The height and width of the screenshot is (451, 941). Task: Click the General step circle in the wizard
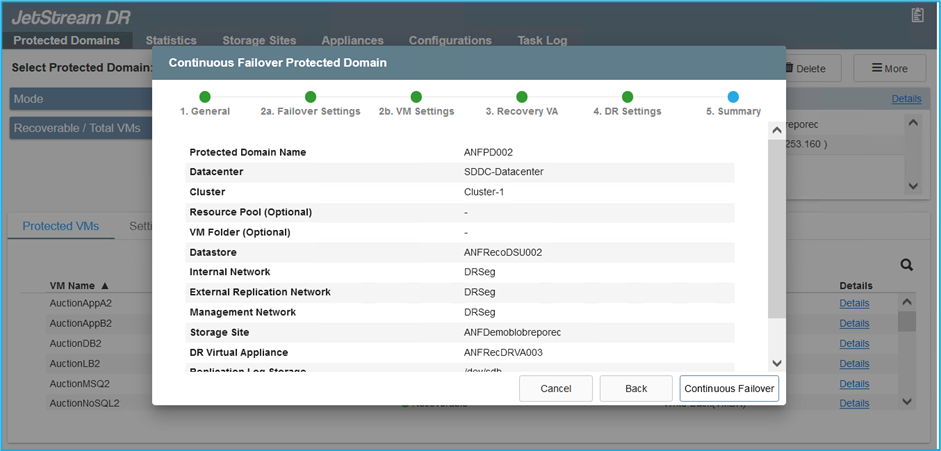click(x=205, y=97)
